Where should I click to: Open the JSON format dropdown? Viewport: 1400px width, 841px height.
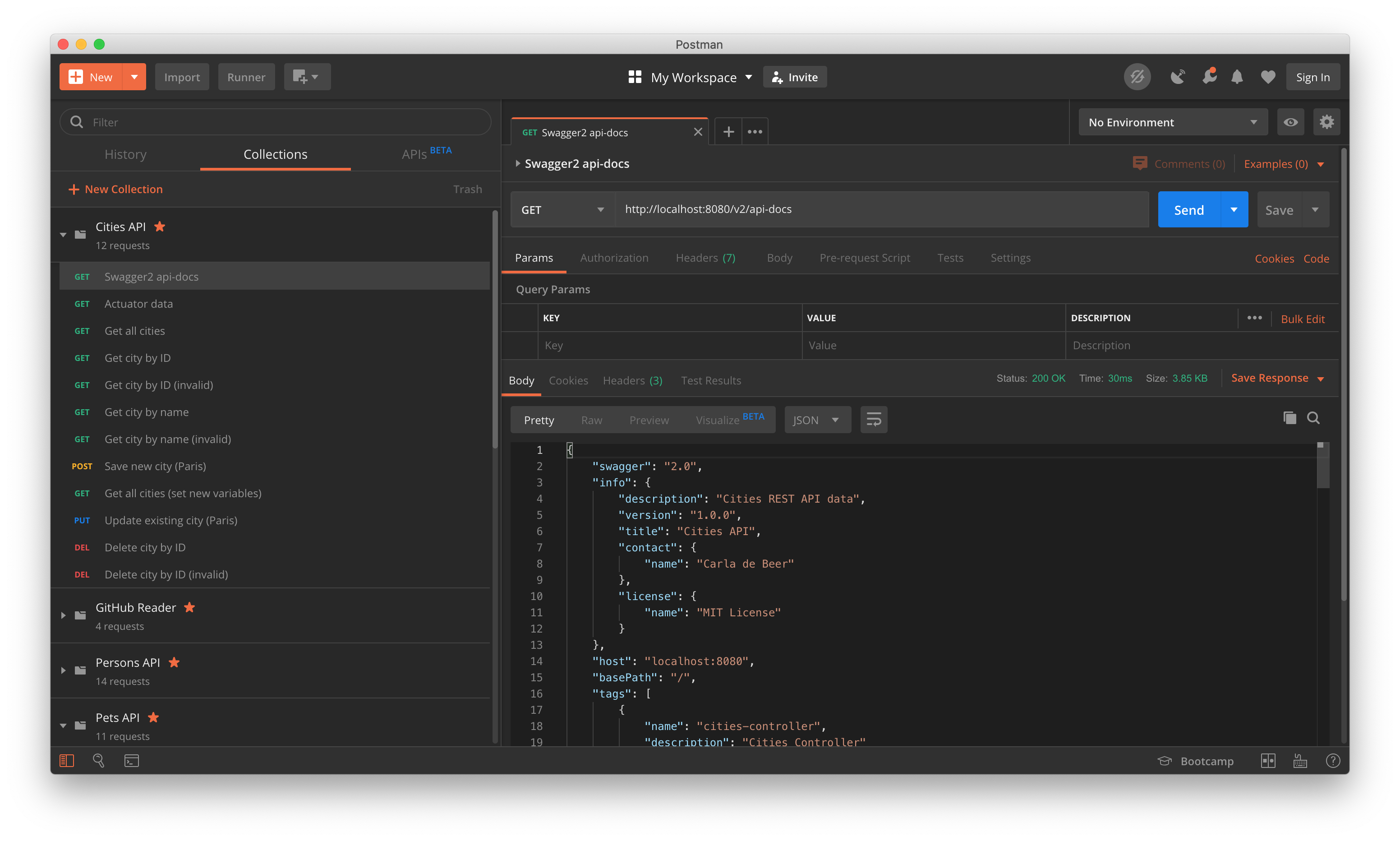coord(817,420)
